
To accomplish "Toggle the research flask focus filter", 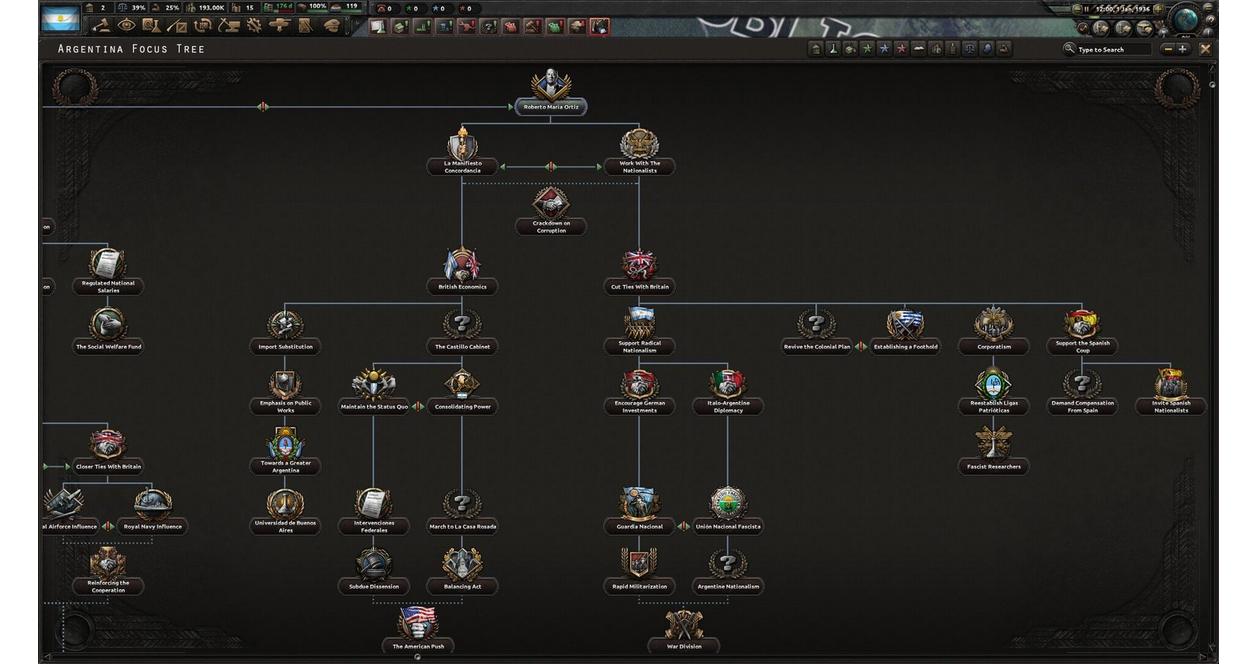I will [x=833, y=49].
